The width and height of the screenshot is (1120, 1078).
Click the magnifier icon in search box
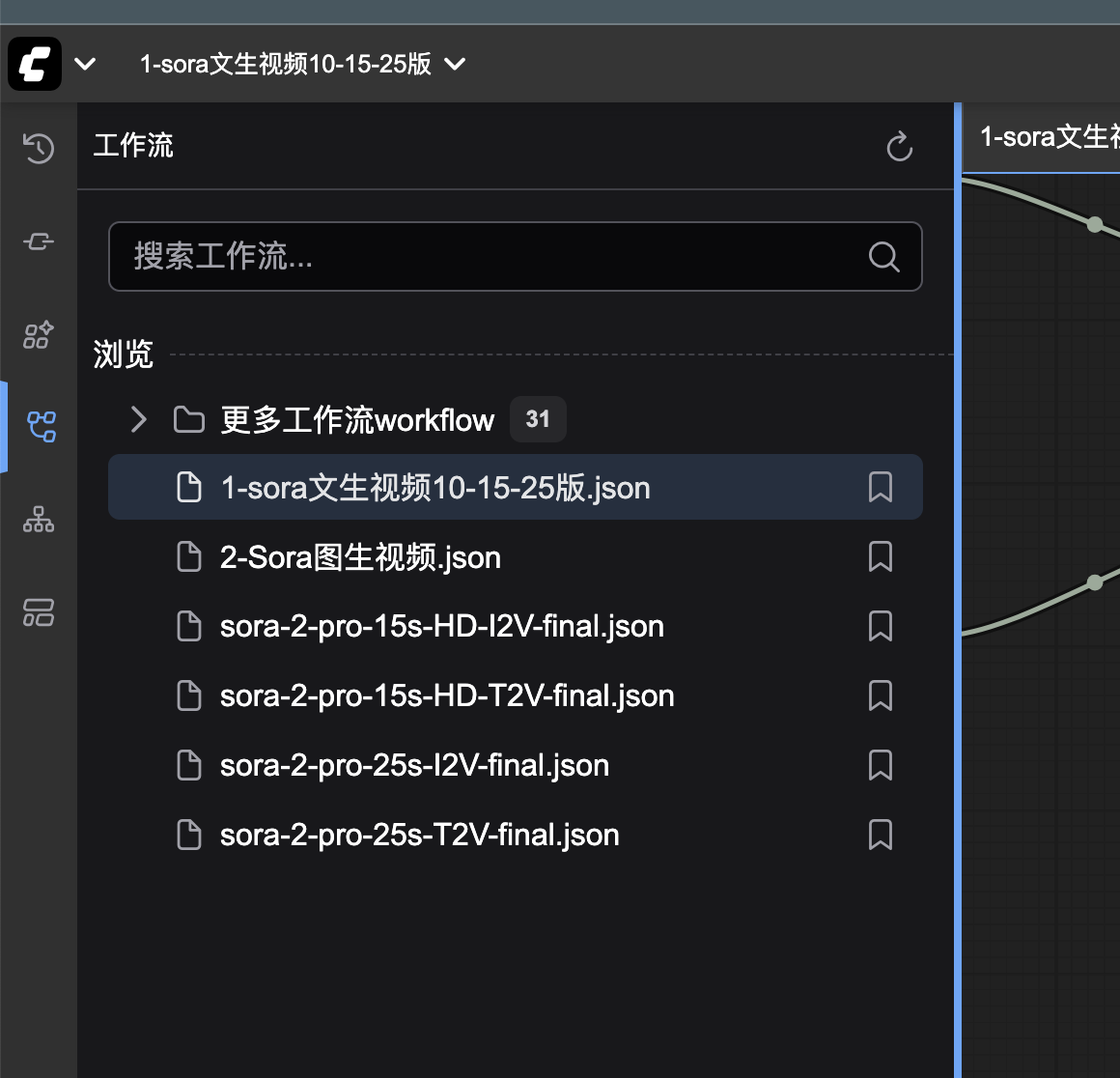tap(883, 257)
